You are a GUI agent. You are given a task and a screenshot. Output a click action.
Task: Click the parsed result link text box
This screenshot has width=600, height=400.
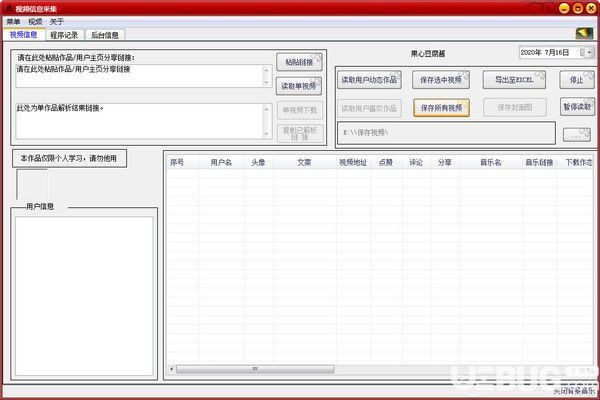141,121
